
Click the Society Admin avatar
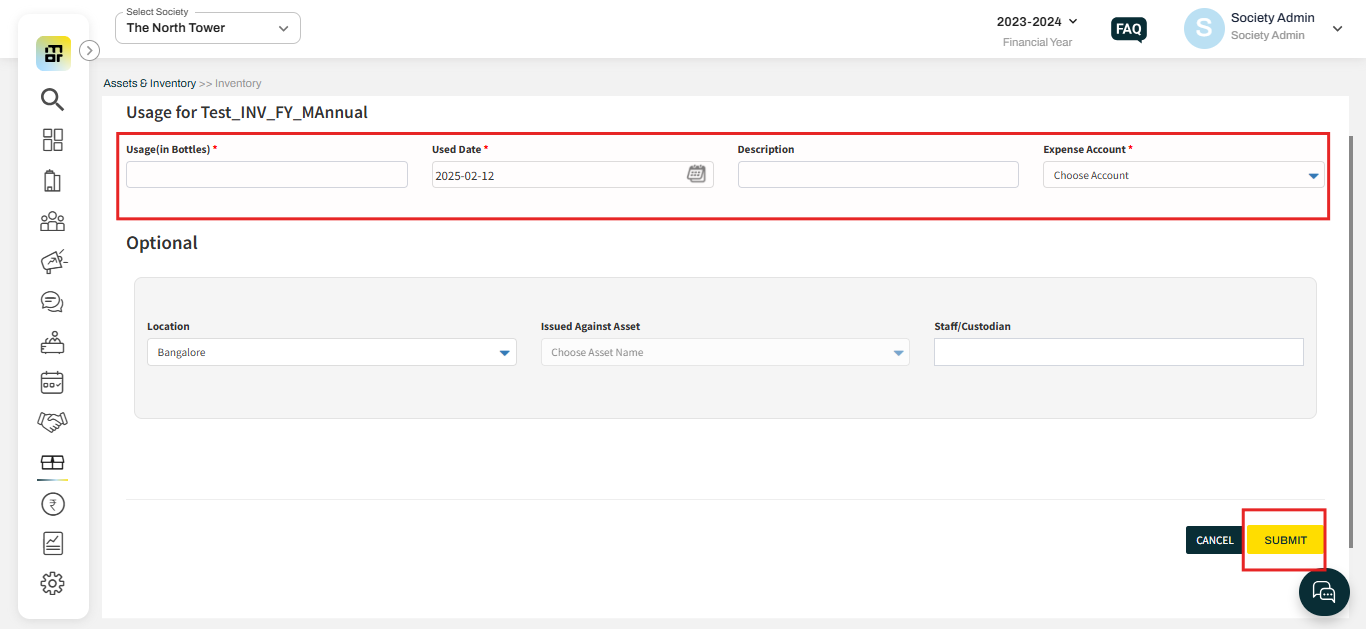pos(1204,29)
